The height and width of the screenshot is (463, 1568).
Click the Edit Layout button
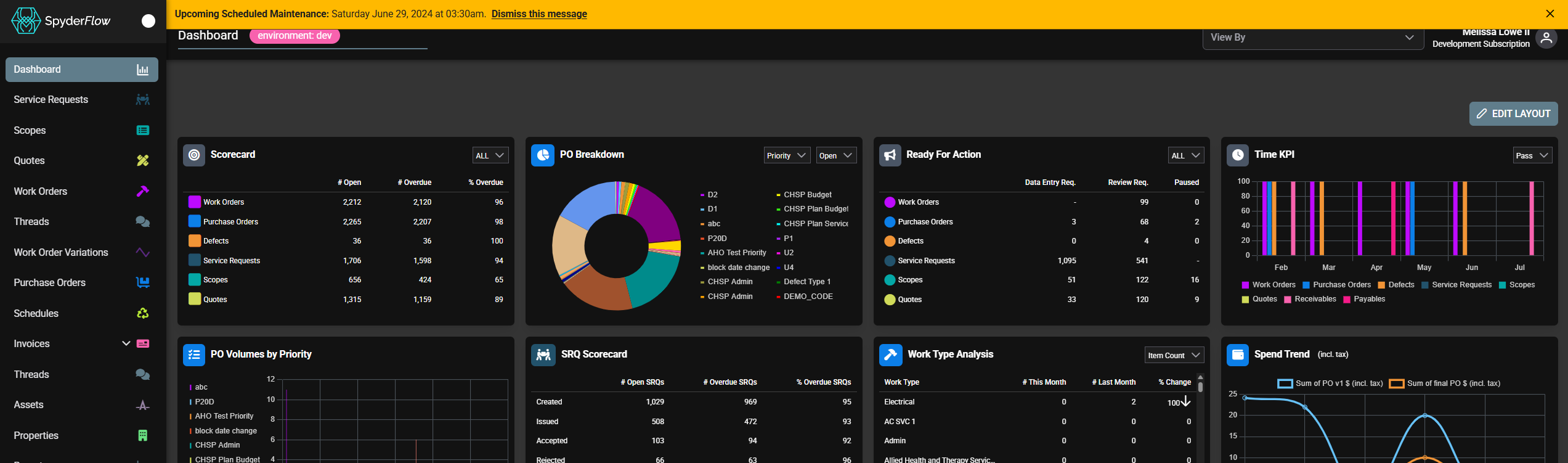tap(1513, 113)
